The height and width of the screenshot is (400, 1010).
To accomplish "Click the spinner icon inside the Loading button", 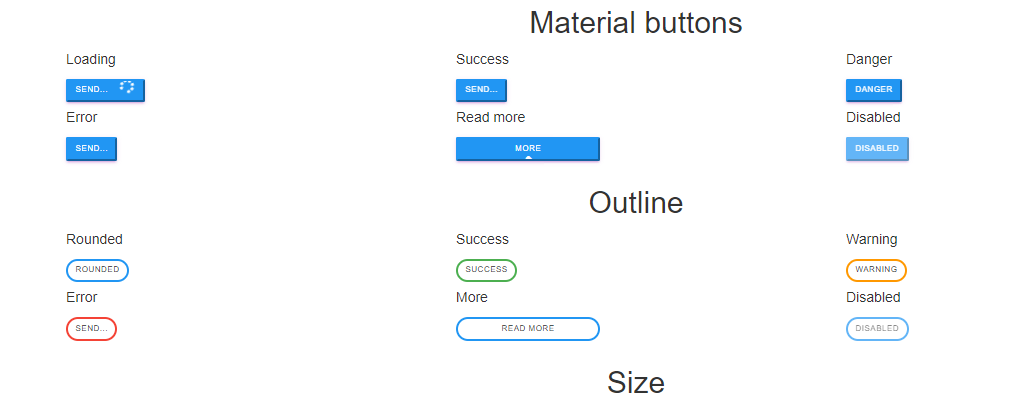I will (x=127, y=87).
